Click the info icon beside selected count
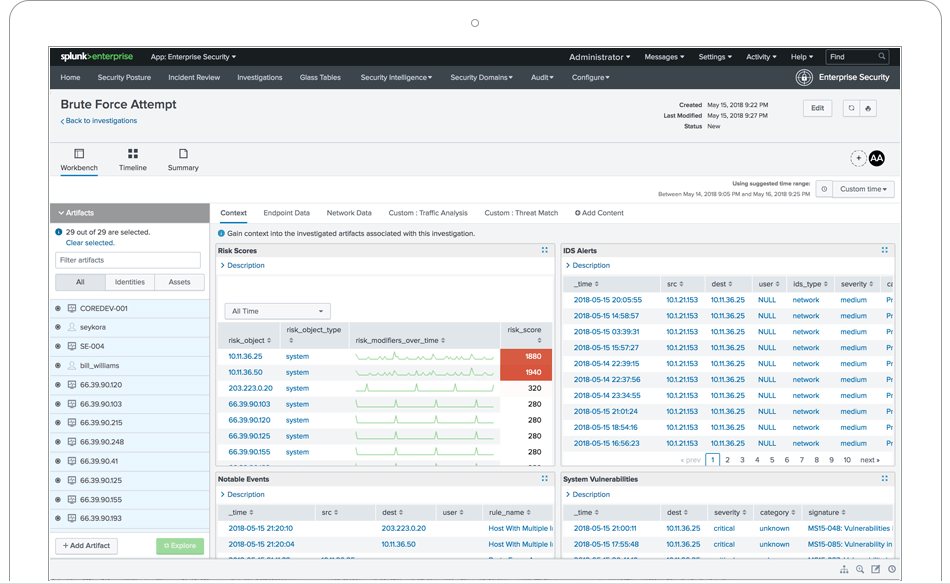Image resolution: width=950 pixels, height=584 pixels. 59,232
